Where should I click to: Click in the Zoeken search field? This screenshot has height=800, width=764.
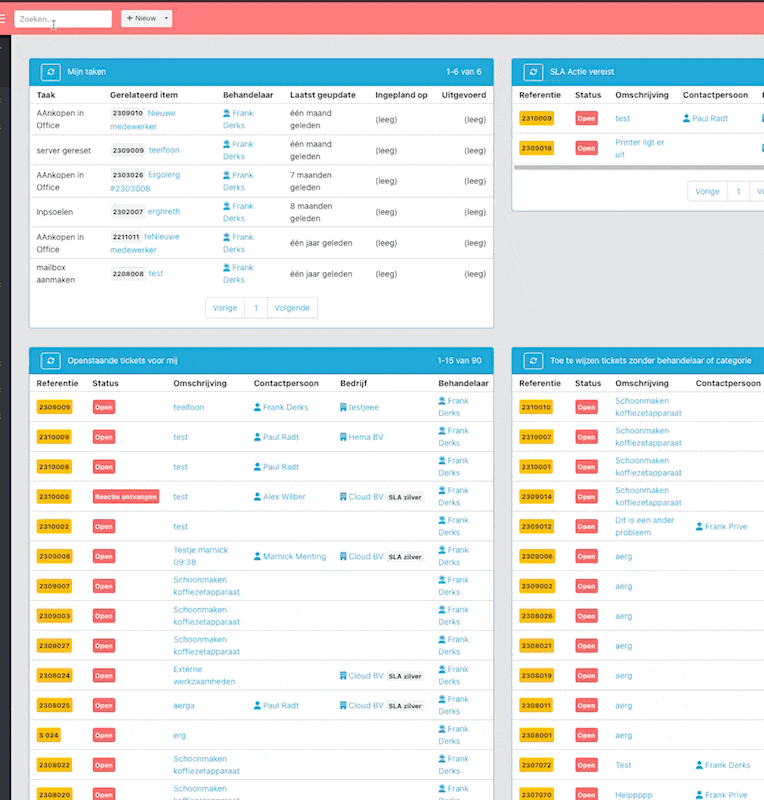point(63,19)
